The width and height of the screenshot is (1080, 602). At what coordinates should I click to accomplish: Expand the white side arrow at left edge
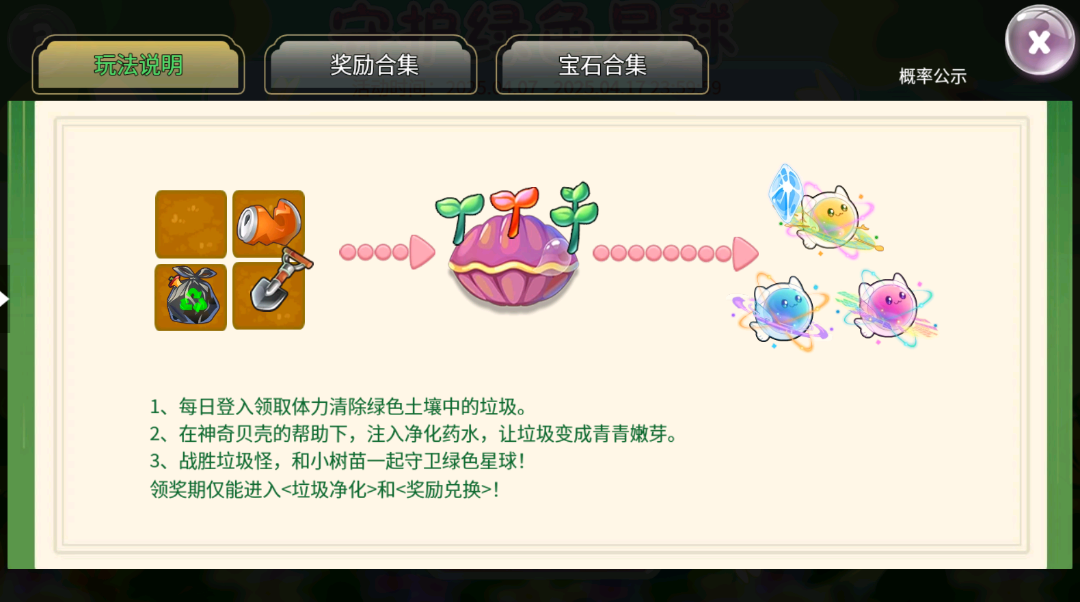point(4,299)
